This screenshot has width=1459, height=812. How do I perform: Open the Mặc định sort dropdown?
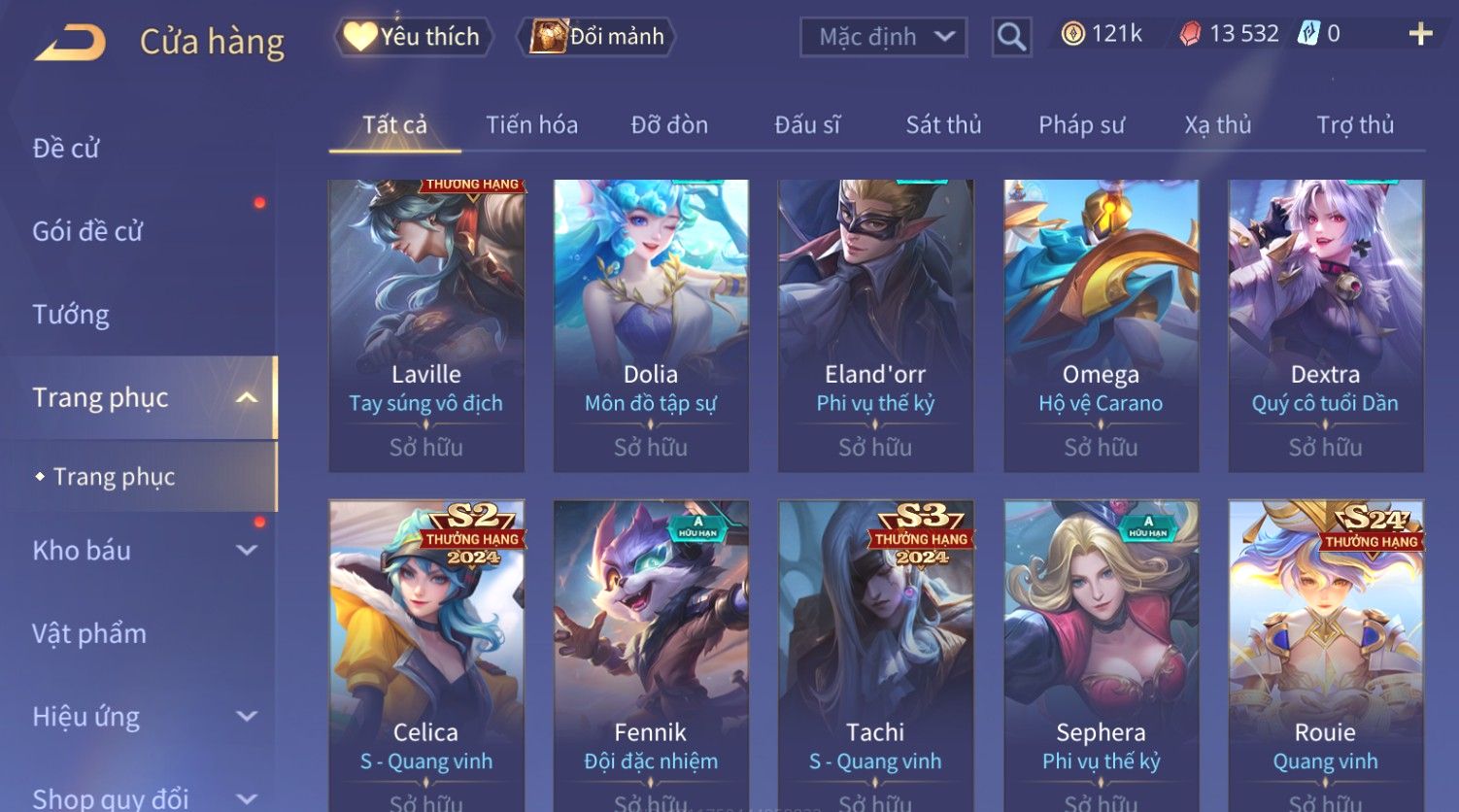883,37
